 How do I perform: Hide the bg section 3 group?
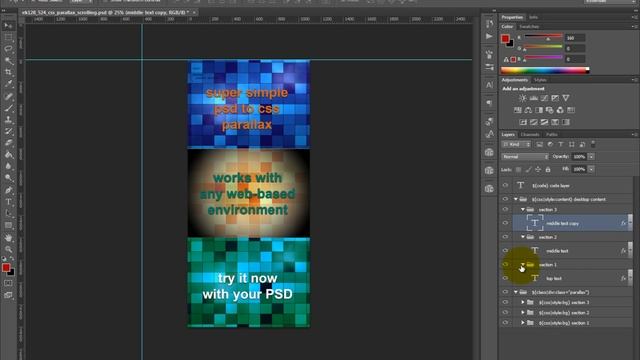pyautogui.click(x=505, y=302)
